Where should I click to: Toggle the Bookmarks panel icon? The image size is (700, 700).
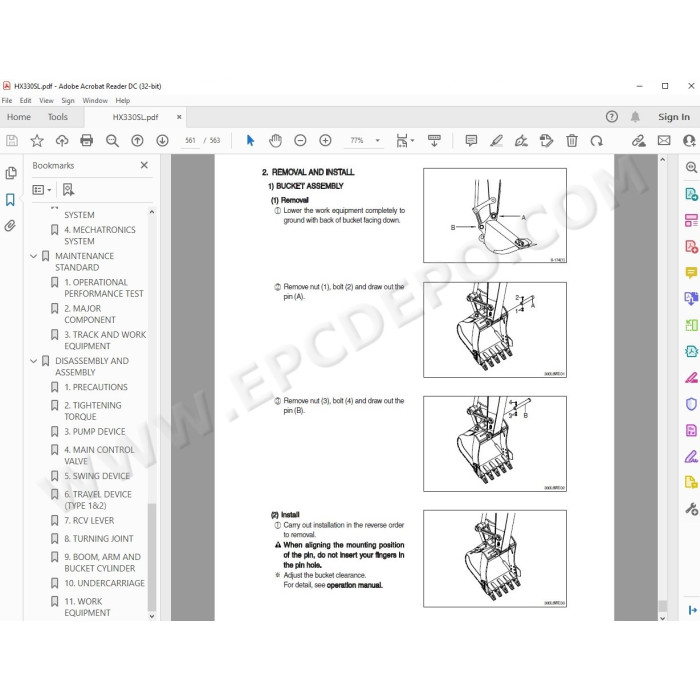coord(10,200)
